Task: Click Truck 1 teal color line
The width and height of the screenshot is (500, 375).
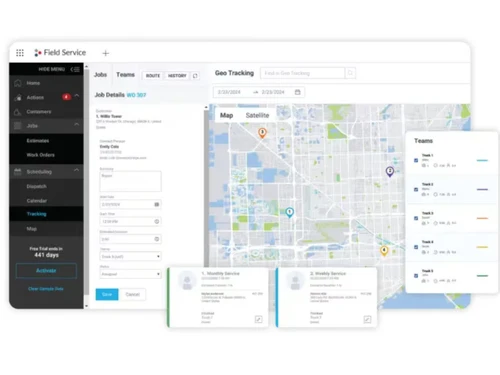Action: 482,160
